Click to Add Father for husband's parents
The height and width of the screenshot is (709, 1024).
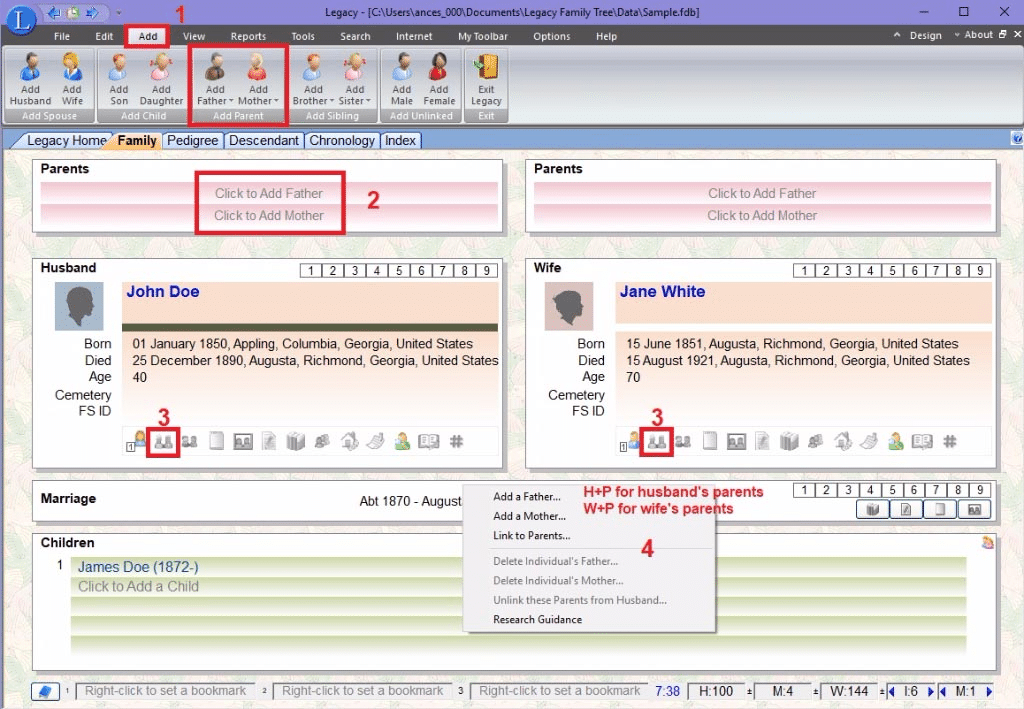(x=268, y=193)
